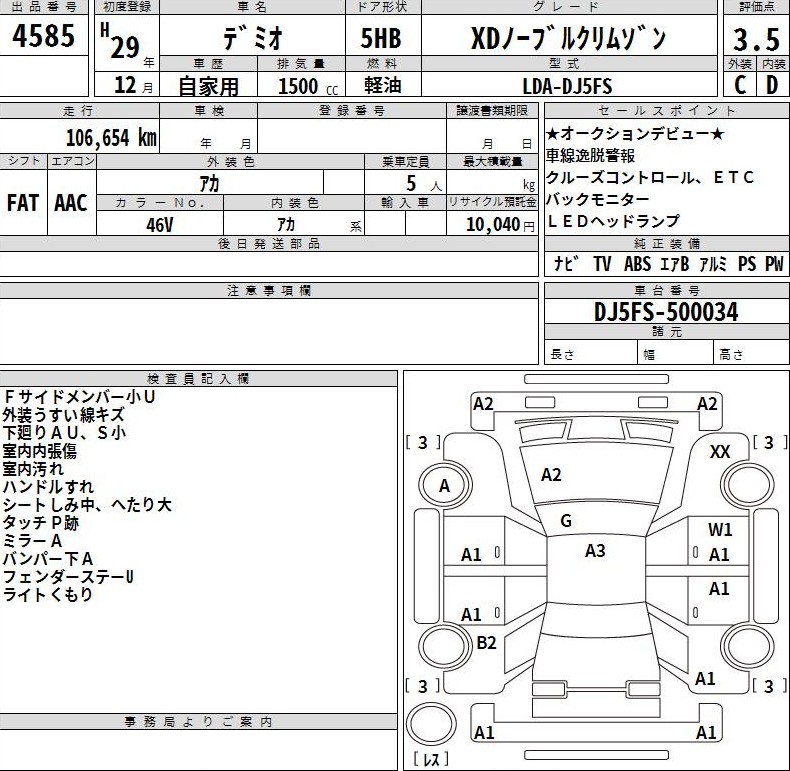Select the shift type FAT
The image size is (790, 771).
coord(23,203)
